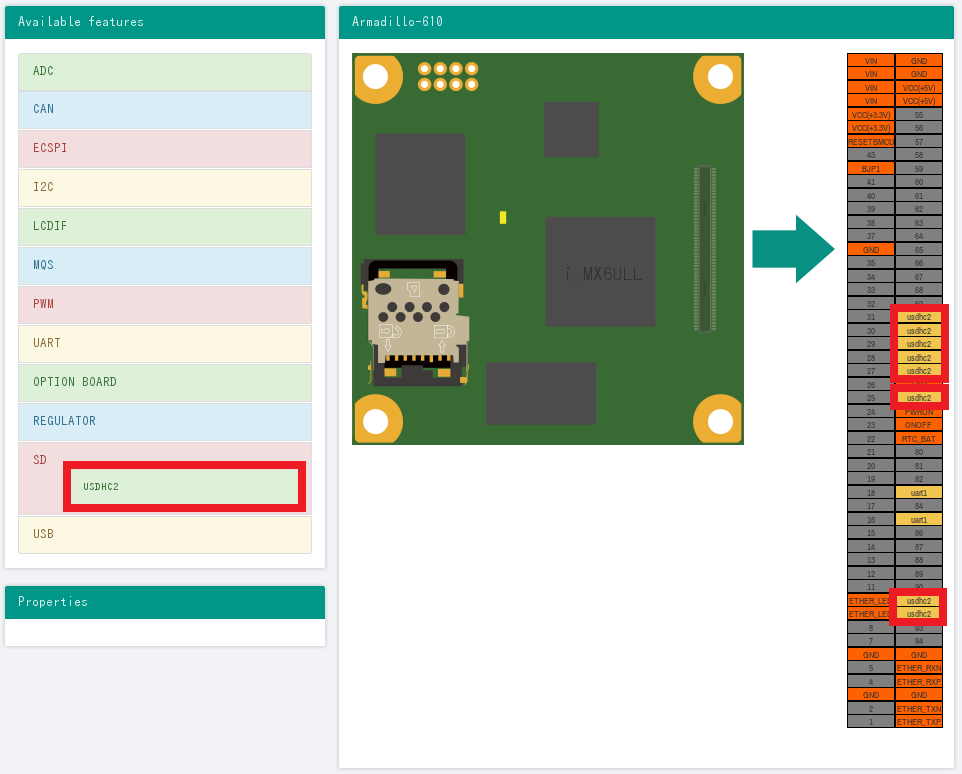Image resolution: width=962 pixels, height=774 pixels.
Task: Click the RESETBMCU pin cell
Action: [x=871, y=142]
